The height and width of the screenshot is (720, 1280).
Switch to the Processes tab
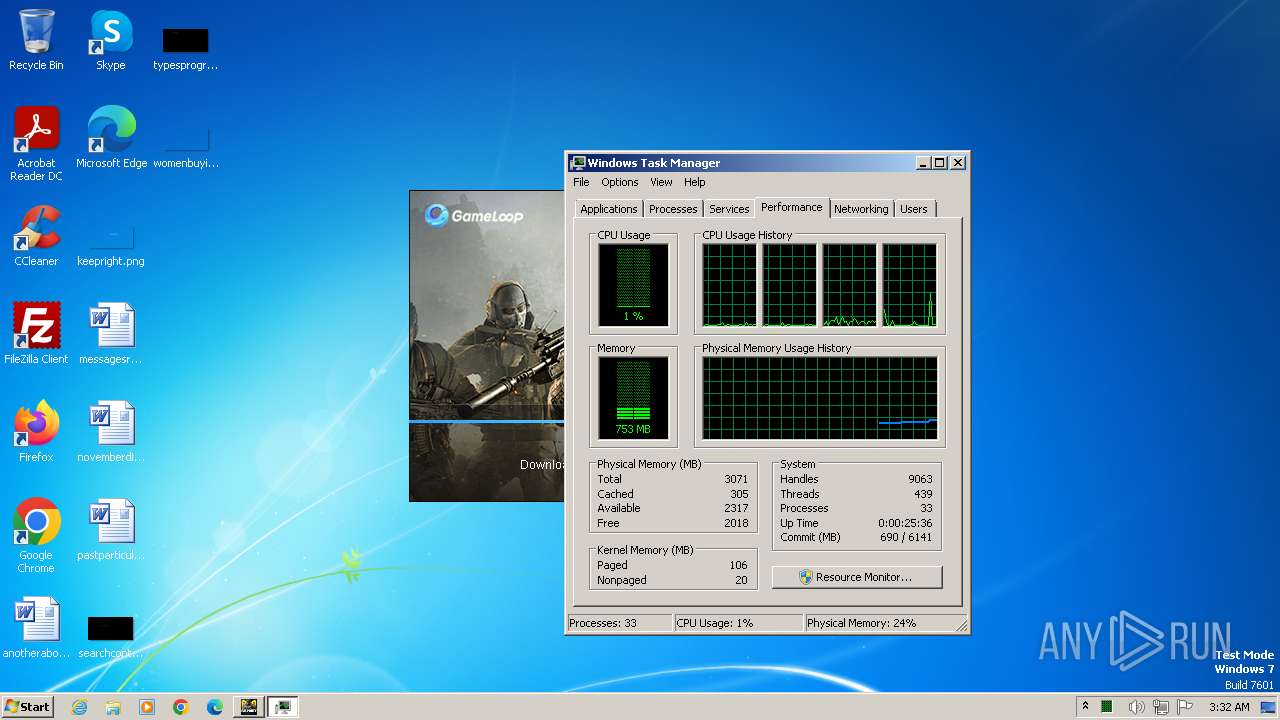click(673, 209)
